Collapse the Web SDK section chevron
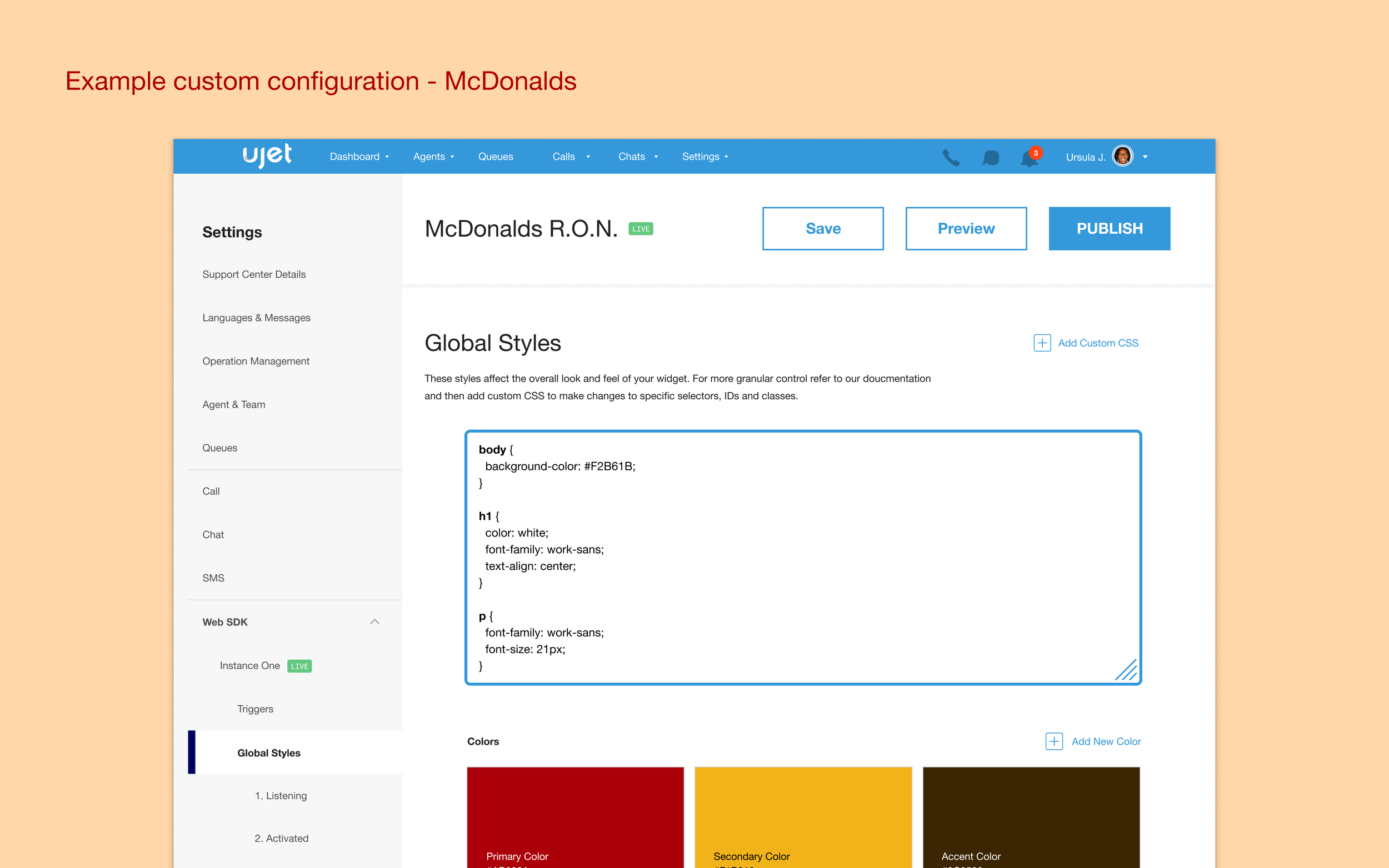This screenshot has height=868, width=1389. click(x=375, y=622)
